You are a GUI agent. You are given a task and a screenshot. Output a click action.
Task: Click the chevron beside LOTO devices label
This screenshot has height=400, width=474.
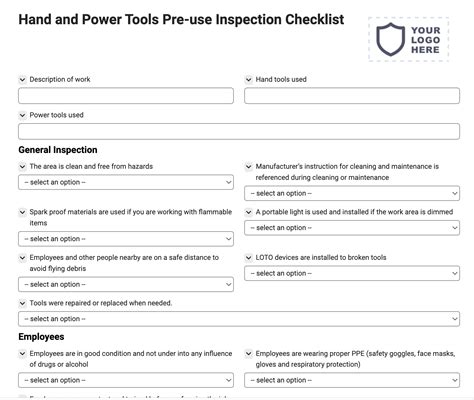(x=248, y=258)
